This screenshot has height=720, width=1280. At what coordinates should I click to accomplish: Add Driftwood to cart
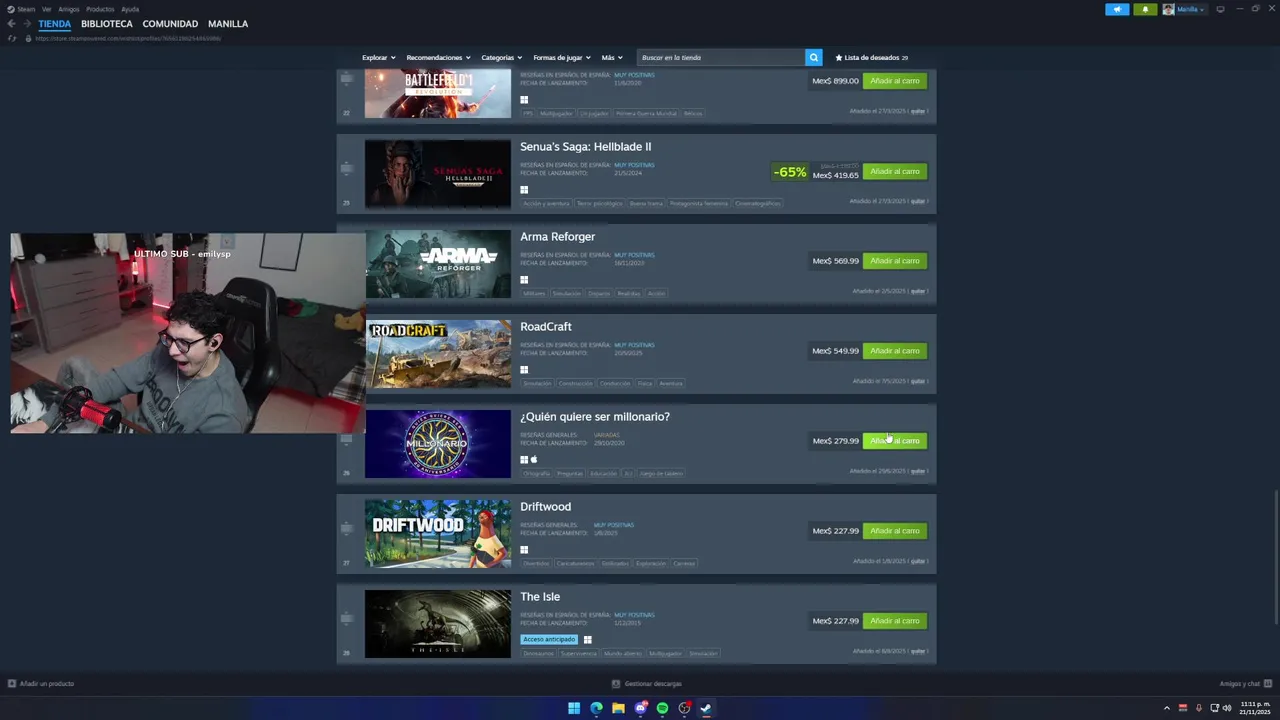tap(895, 531)
